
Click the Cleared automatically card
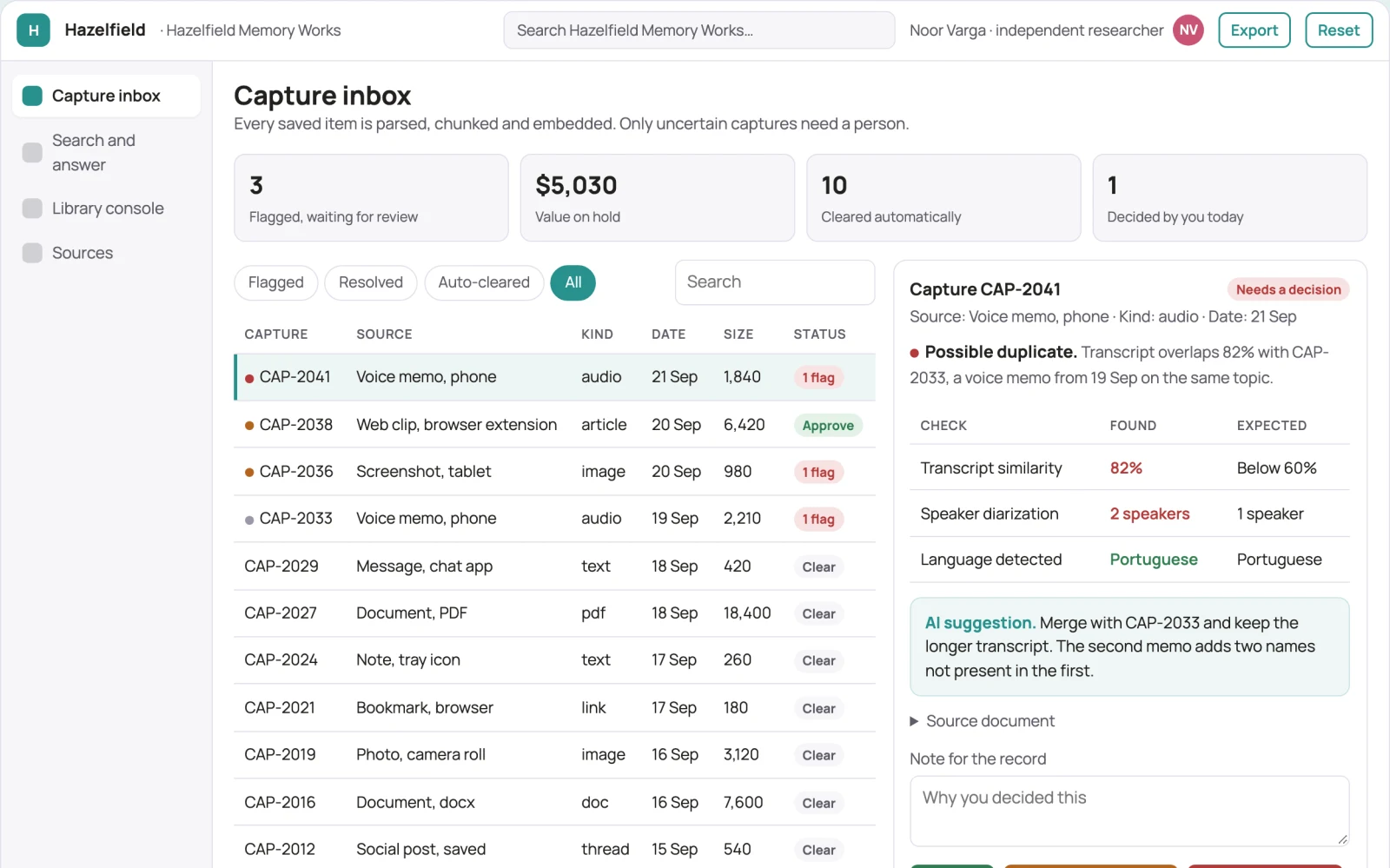(943, 198)
